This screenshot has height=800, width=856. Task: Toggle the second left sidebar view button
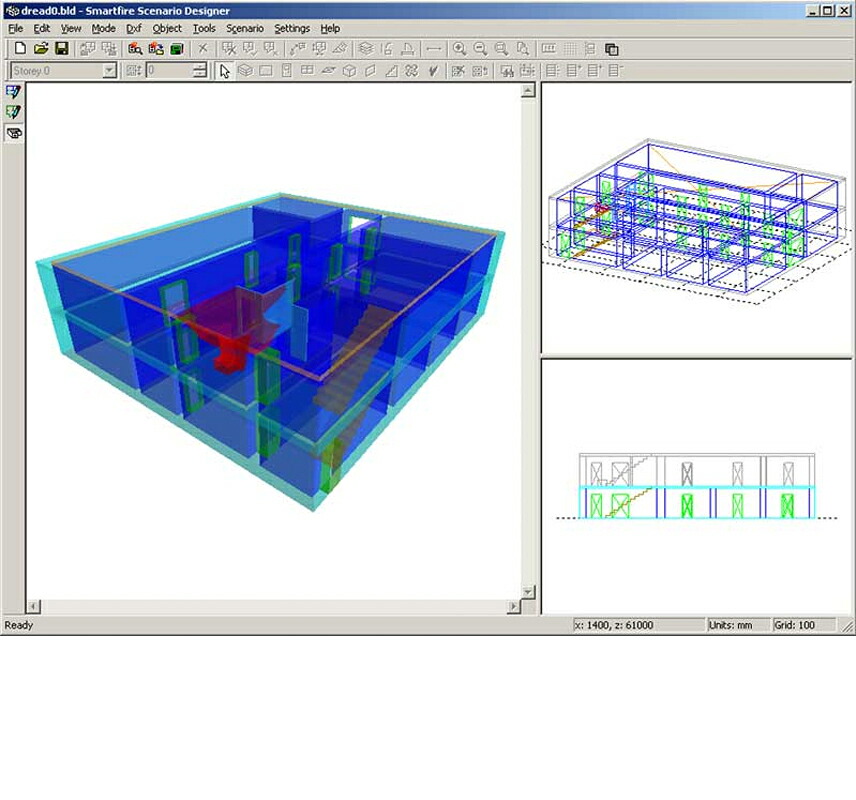(13, 112)
